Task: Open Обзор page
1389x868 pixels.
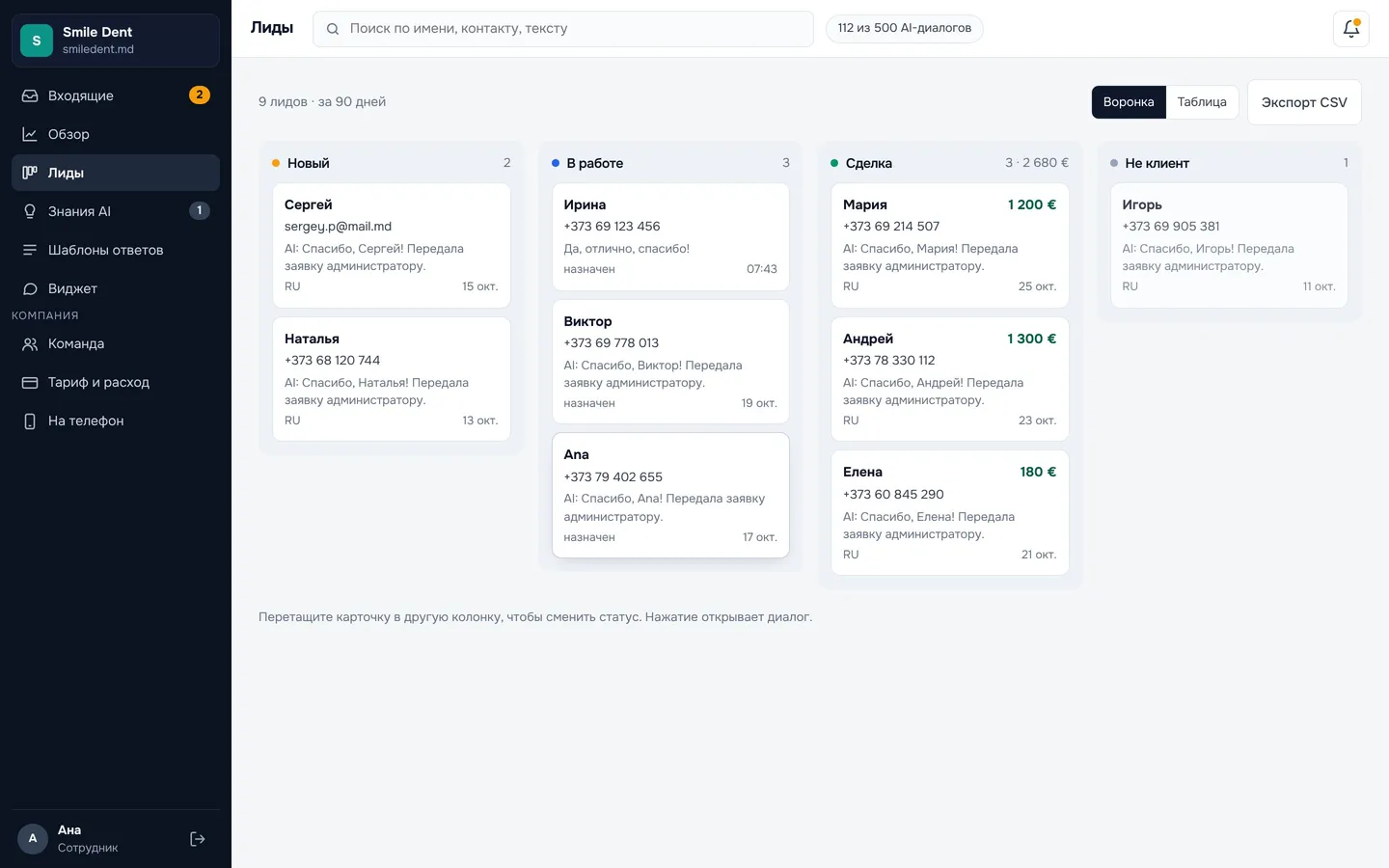Action: [116, 134]
